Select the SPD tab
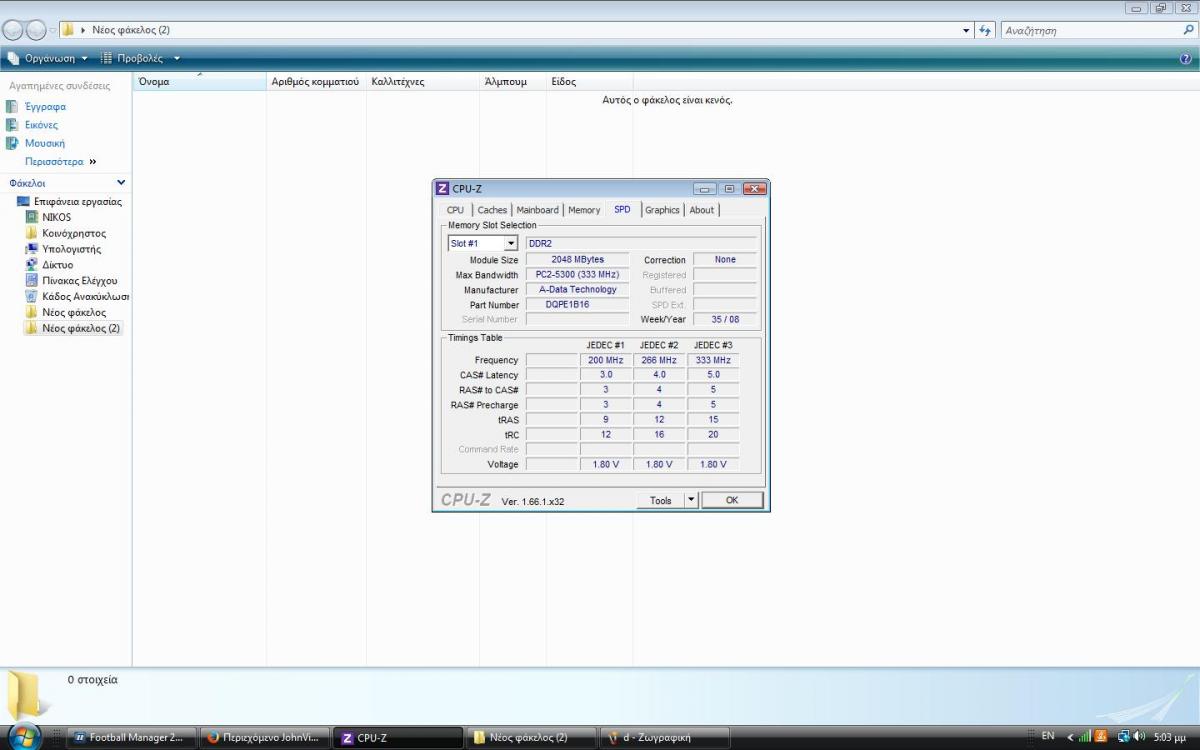This screenshot has height=750, width=1200. (622, 209)
